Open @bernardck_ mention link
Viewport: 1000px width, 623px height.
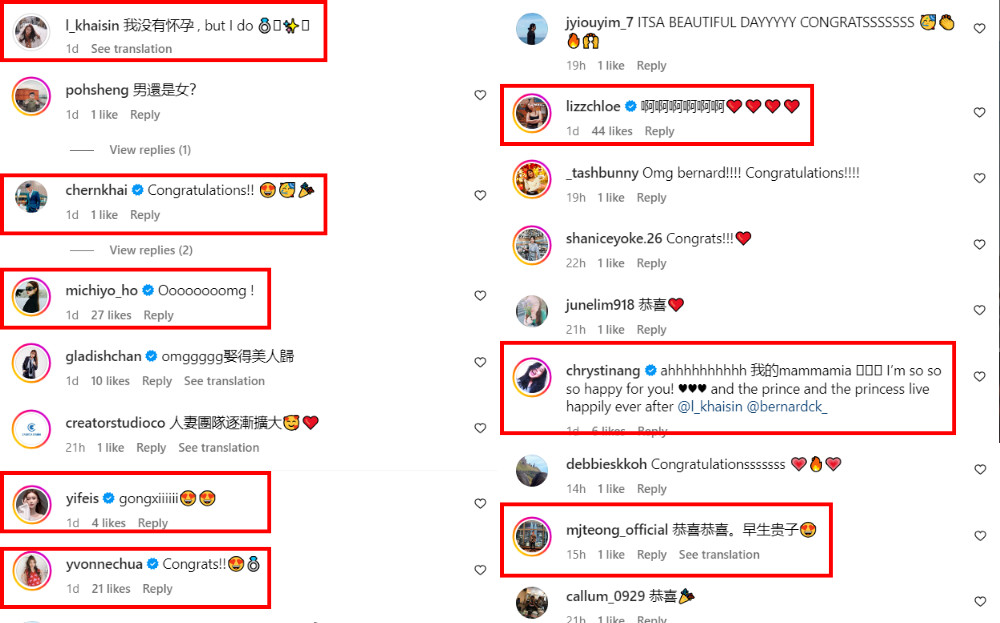coord(786,407)
